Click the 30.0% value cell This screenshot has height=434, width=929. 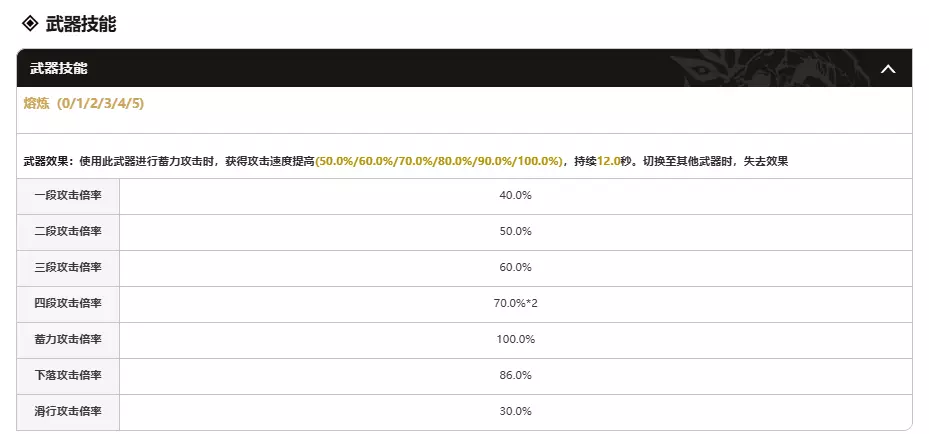click(515, 411)
